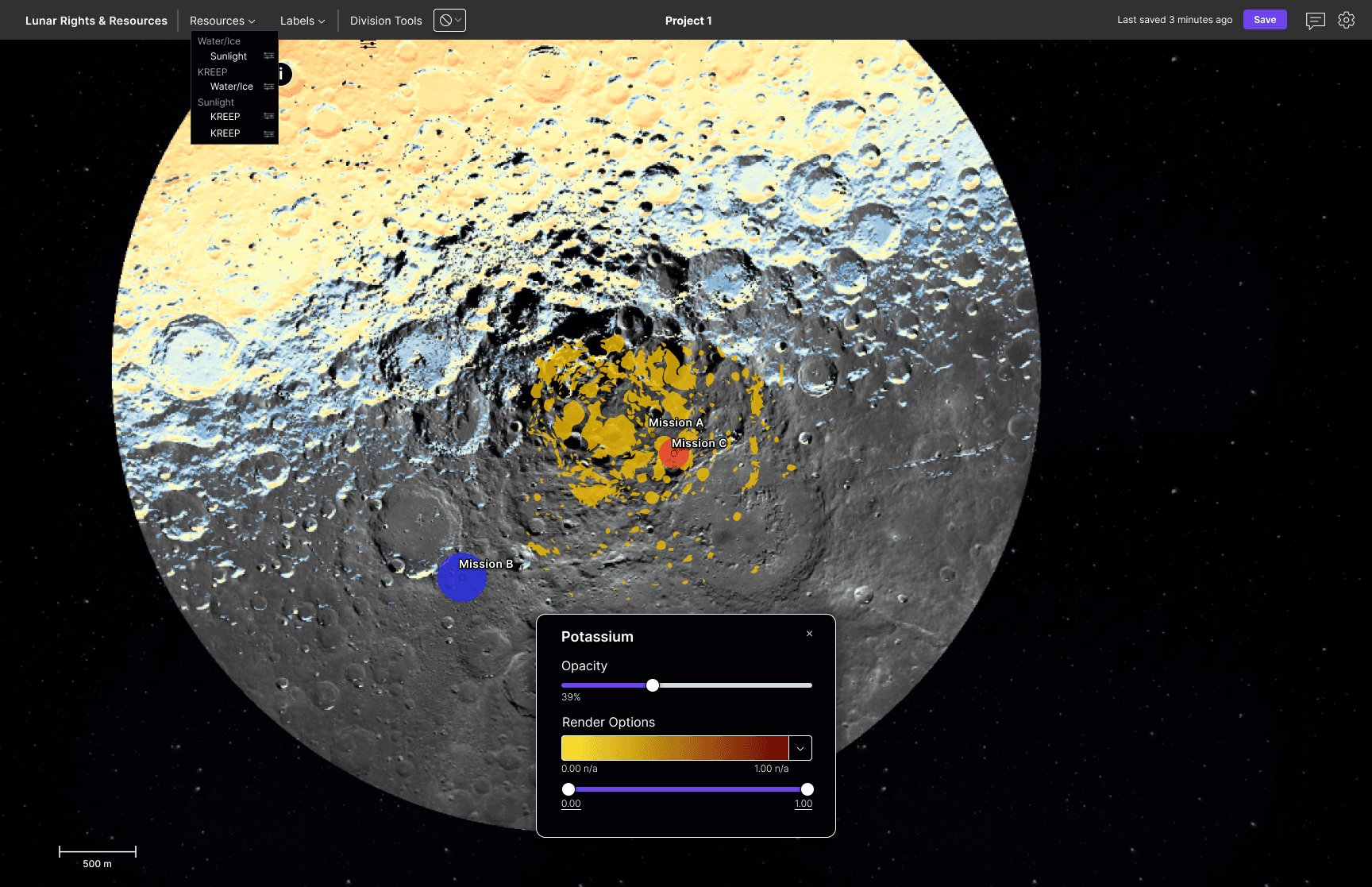1372x887 pixels.
Task: Edit the minimum value 0.00 field
Action: [571, 804]
